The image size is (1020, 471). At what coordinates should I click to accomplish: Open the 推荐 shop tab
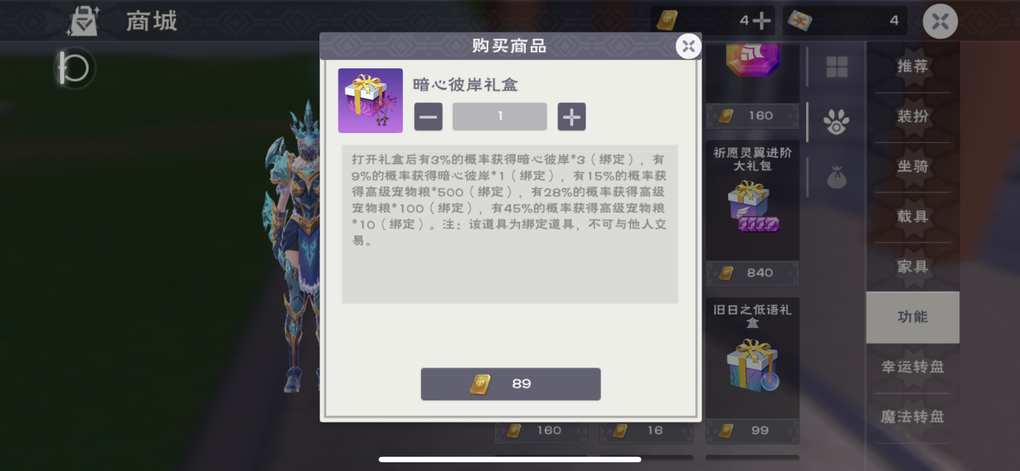click(x=912, y=66)
